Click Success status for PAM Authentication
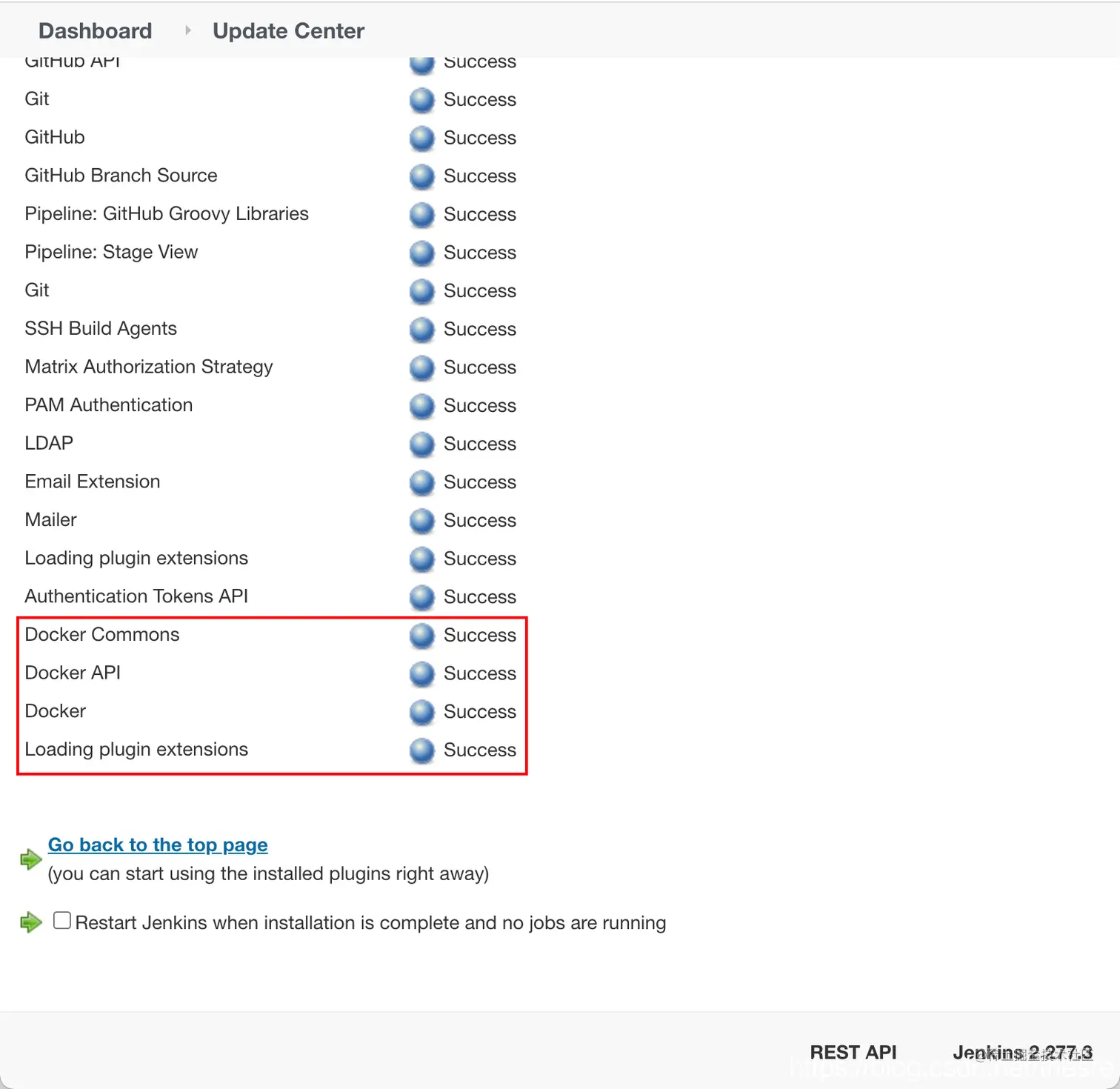This screenshot has width=1120, height=1089. [x=480, y=406]
